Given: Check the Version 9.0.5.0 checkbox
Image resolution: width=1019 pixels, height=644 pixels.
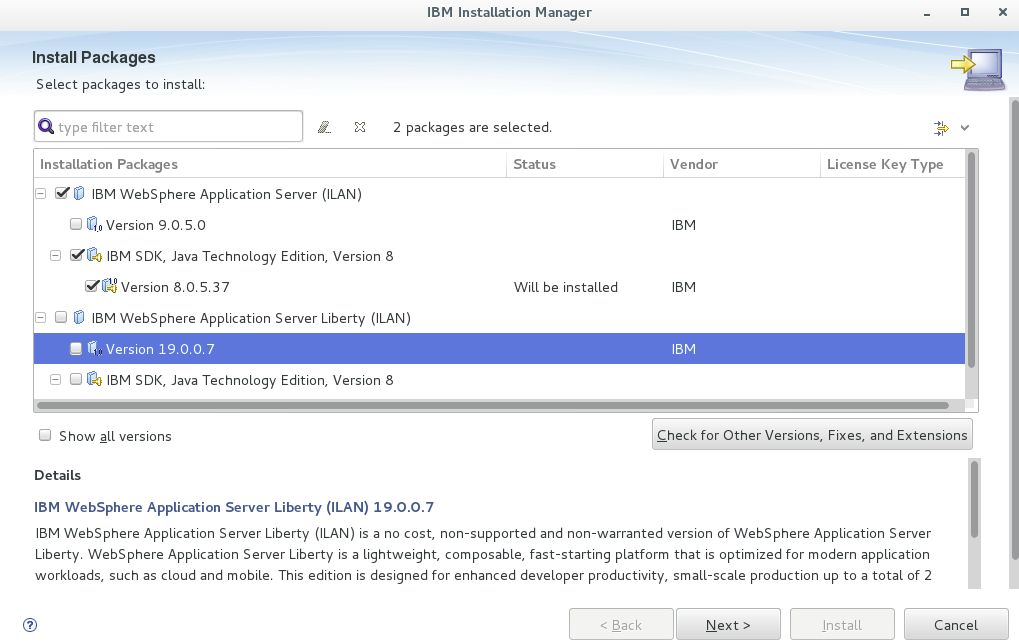Looking at the screenshot, I should pyautogui.click(x=76, y=224).
